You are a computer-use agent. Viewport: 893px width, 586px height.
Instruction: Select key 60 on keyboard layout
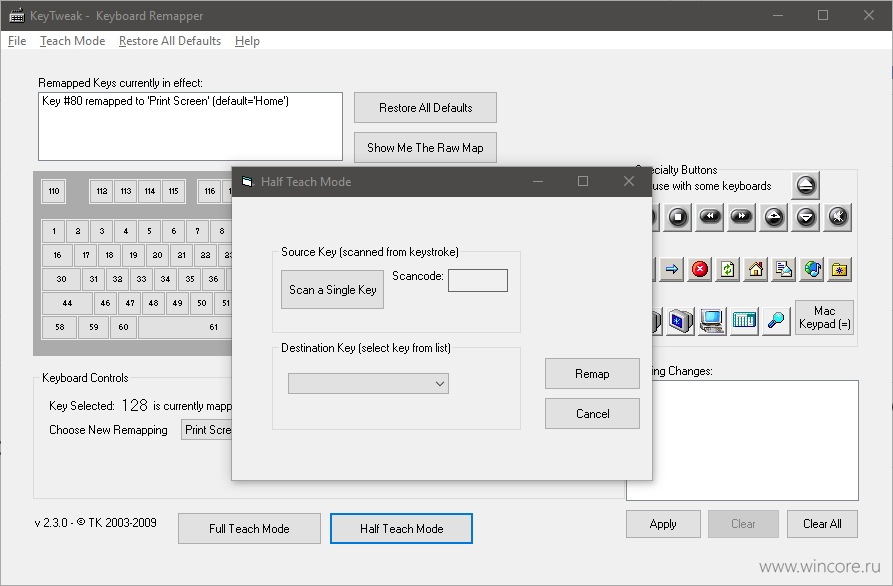click(x=123, y=327)
